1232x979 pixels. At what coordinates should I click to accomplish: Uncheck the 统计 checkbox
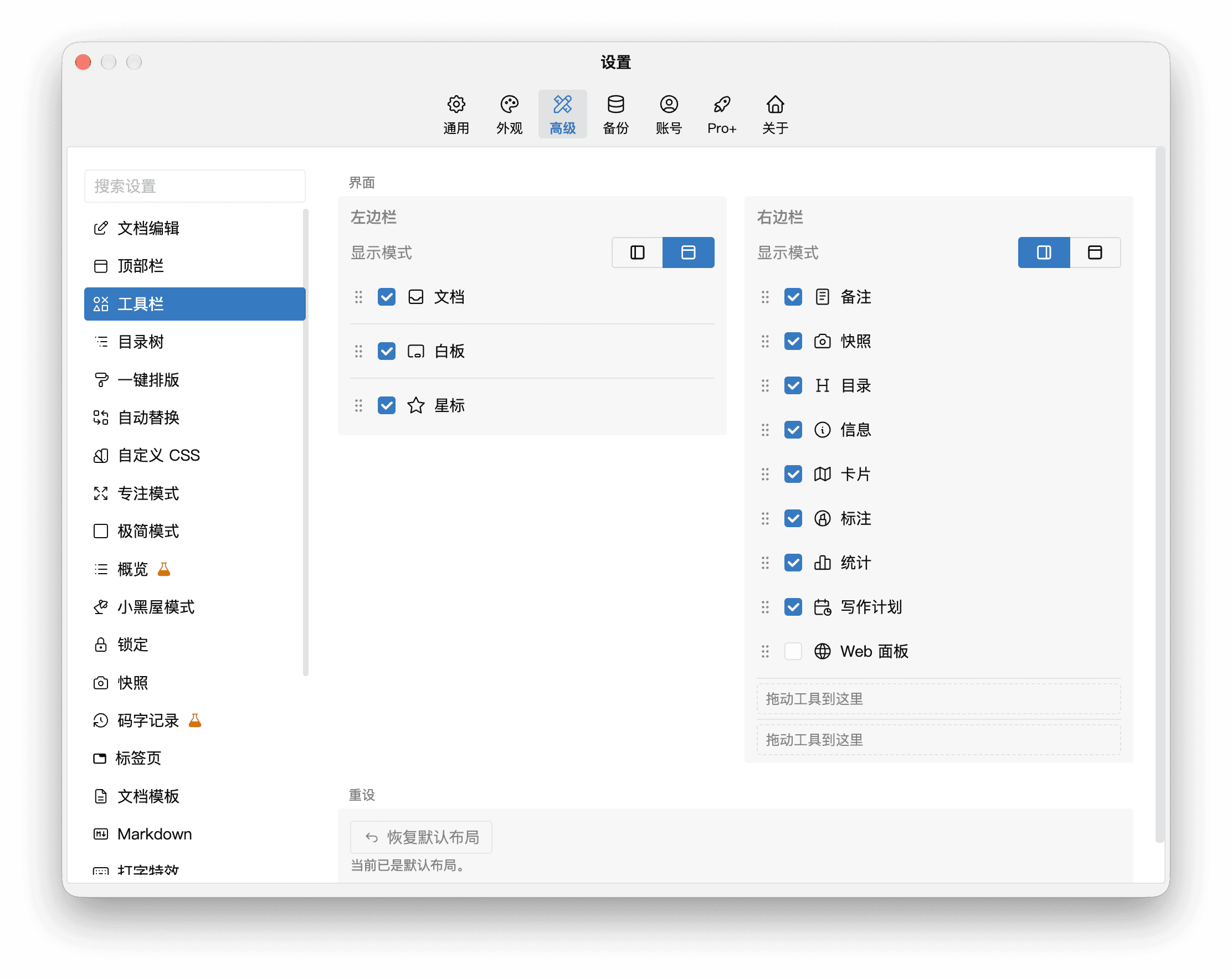point(793,563)
